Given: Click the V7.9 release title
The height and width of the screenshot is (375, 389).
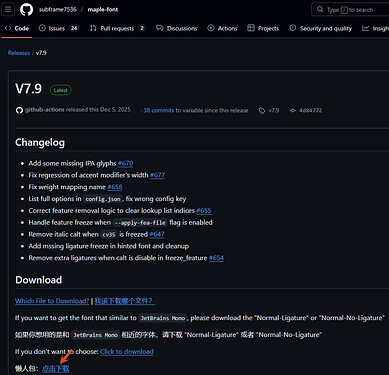Looking at the screenshot, I should (x=28, y=89).
